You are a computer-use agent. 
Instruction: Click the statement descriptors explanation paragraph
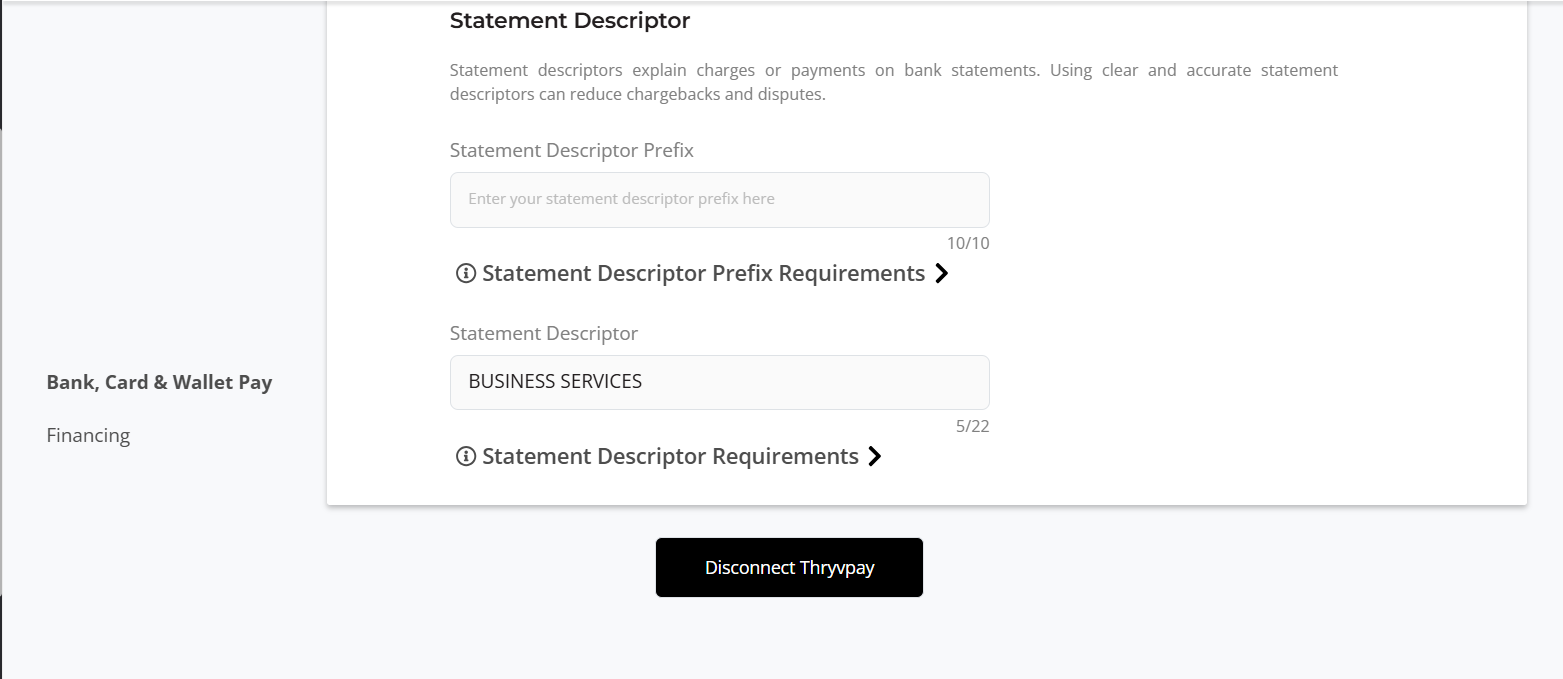894,83
